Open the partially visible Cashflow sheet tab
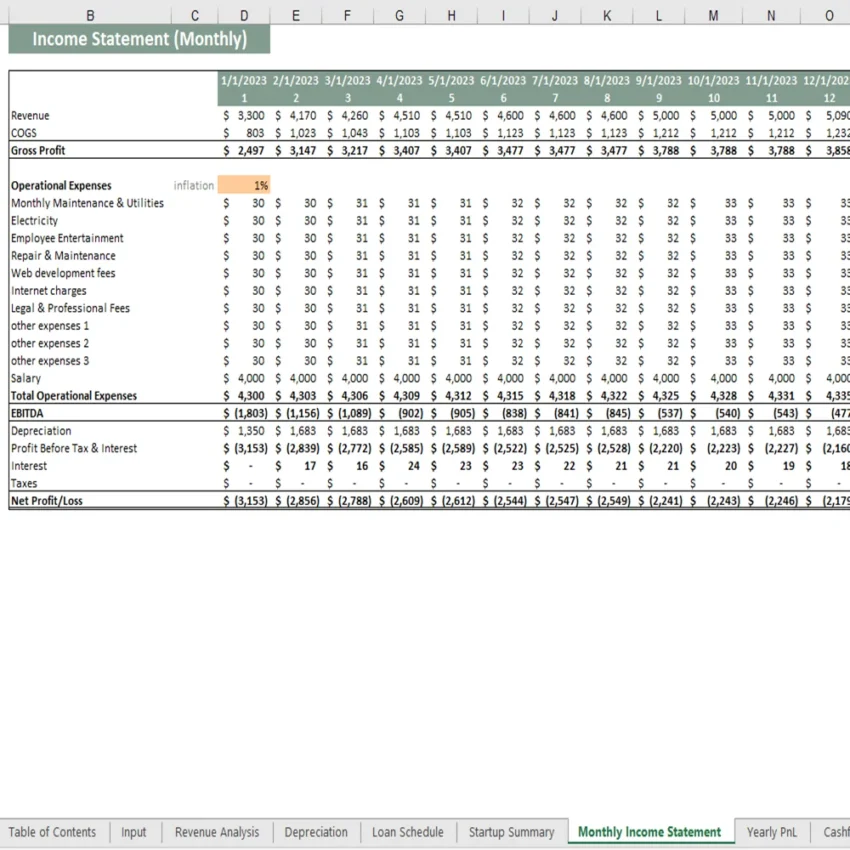The width and height of the screenshot is (850, 850). click(x=836, y=831)
